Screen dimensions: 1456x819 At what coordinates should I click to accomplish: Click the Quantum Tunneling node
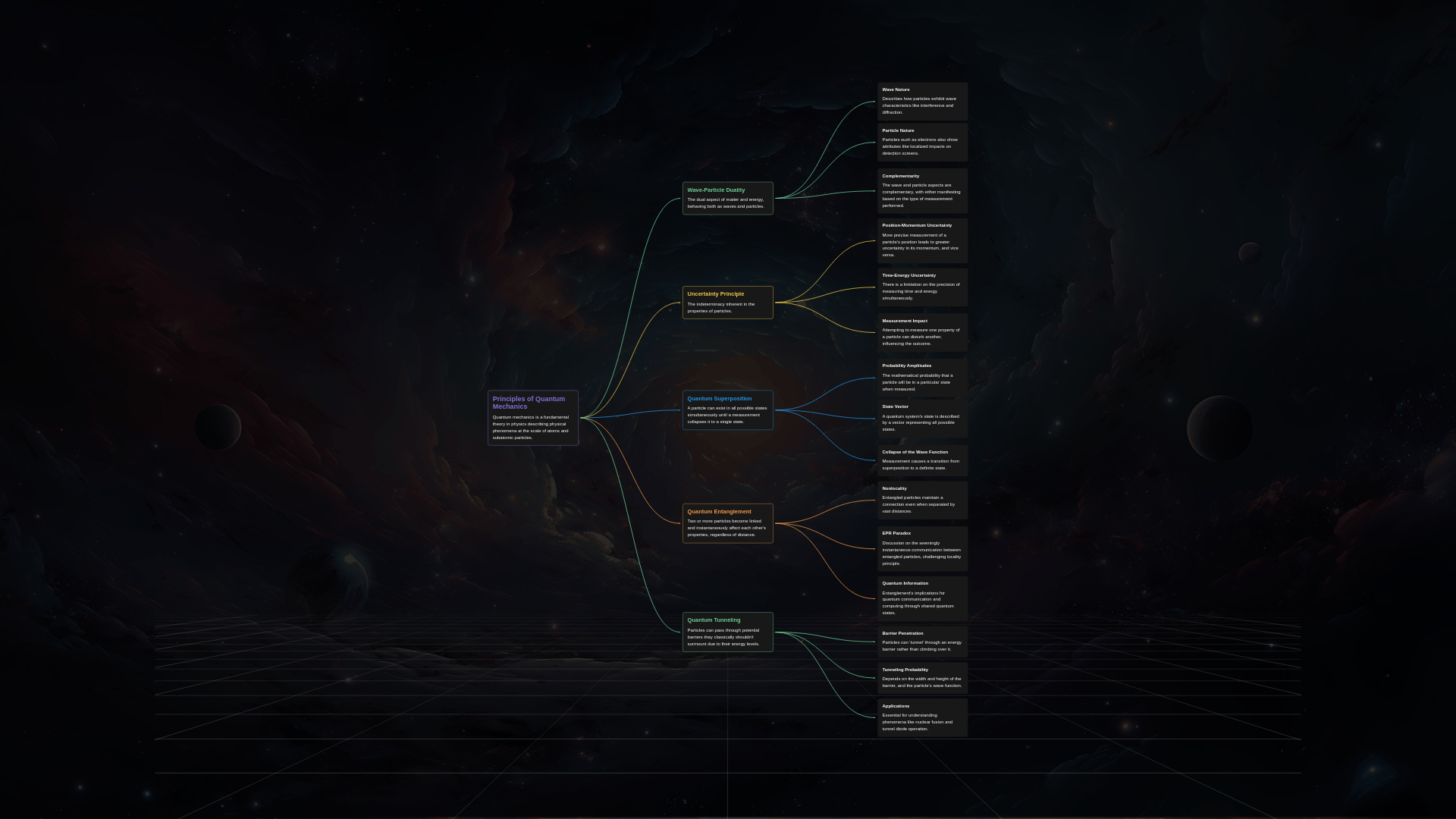[x=727, y=632]
